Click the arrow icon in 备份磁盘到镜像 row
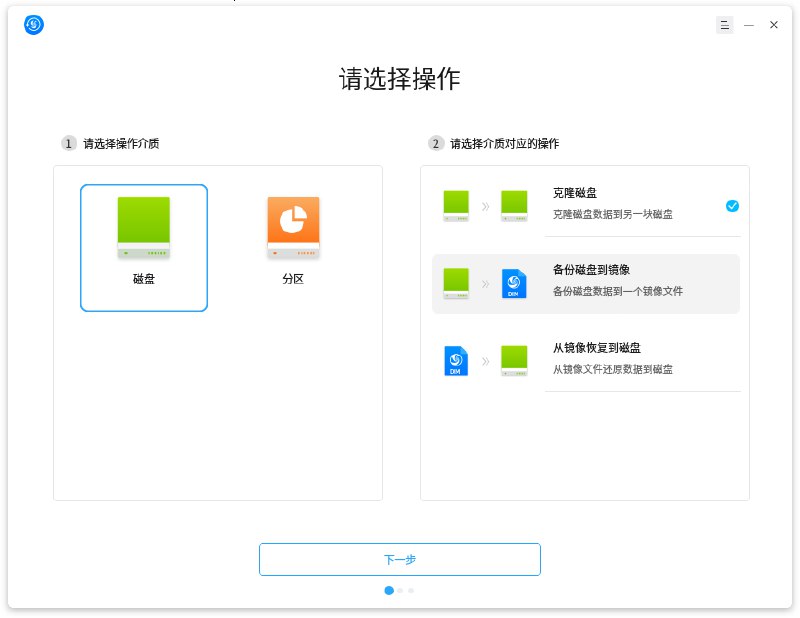The image size is (800, 618). pyautogui.click(x=485, y=284)
